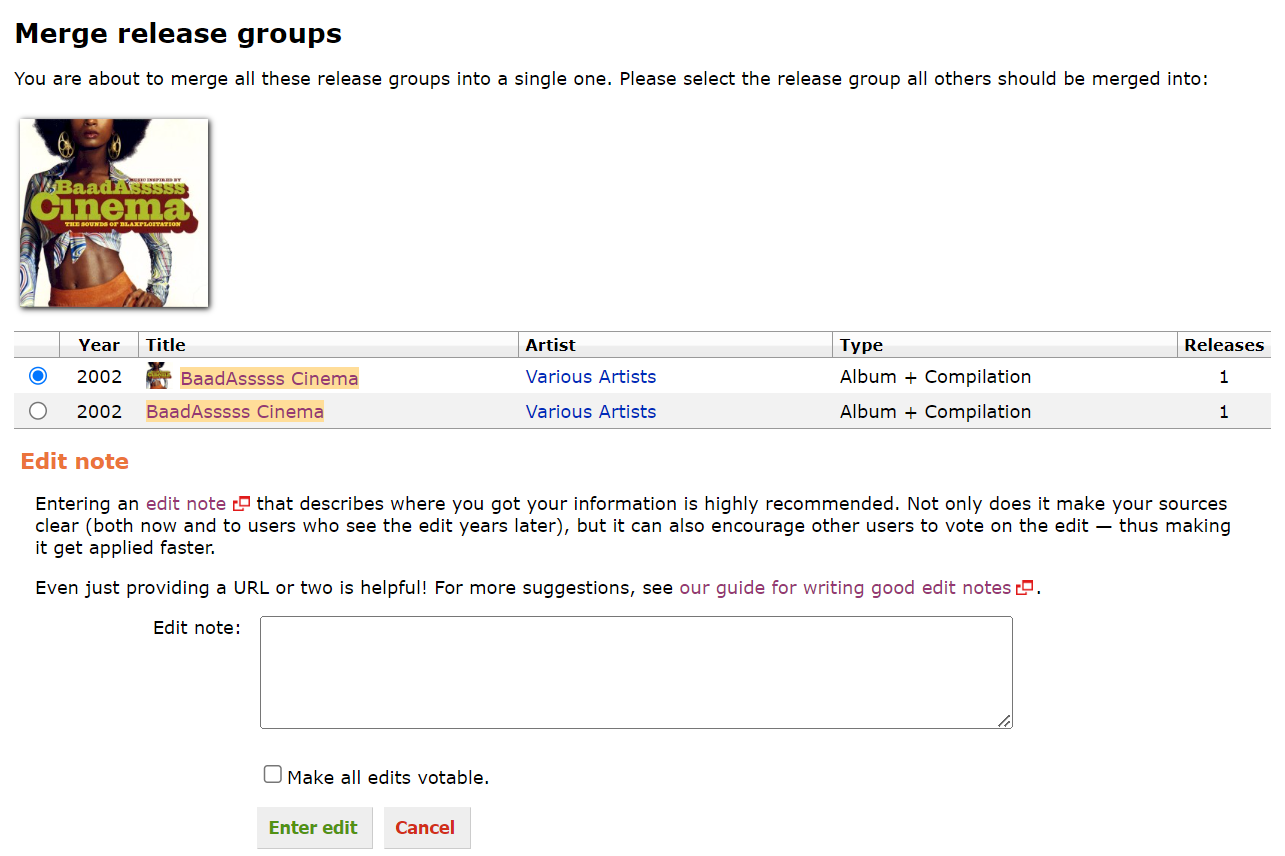Submit with the Enter edit button
The width and height of the screenshot is (1285, 856).
click(314, 828)
